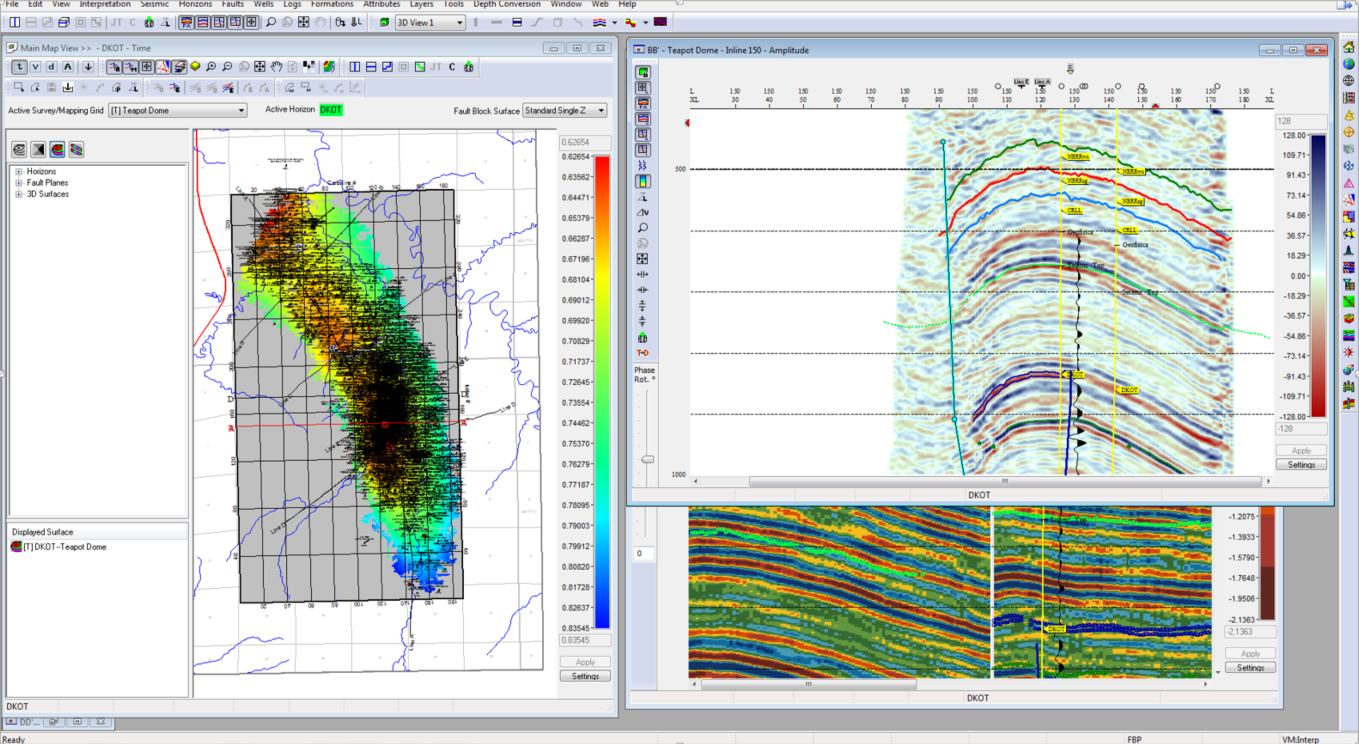This screenshot has height=744, width=1359.
Task: Click the zoom in magnifier on map toolbar
Action: click(x=212, y=67)
